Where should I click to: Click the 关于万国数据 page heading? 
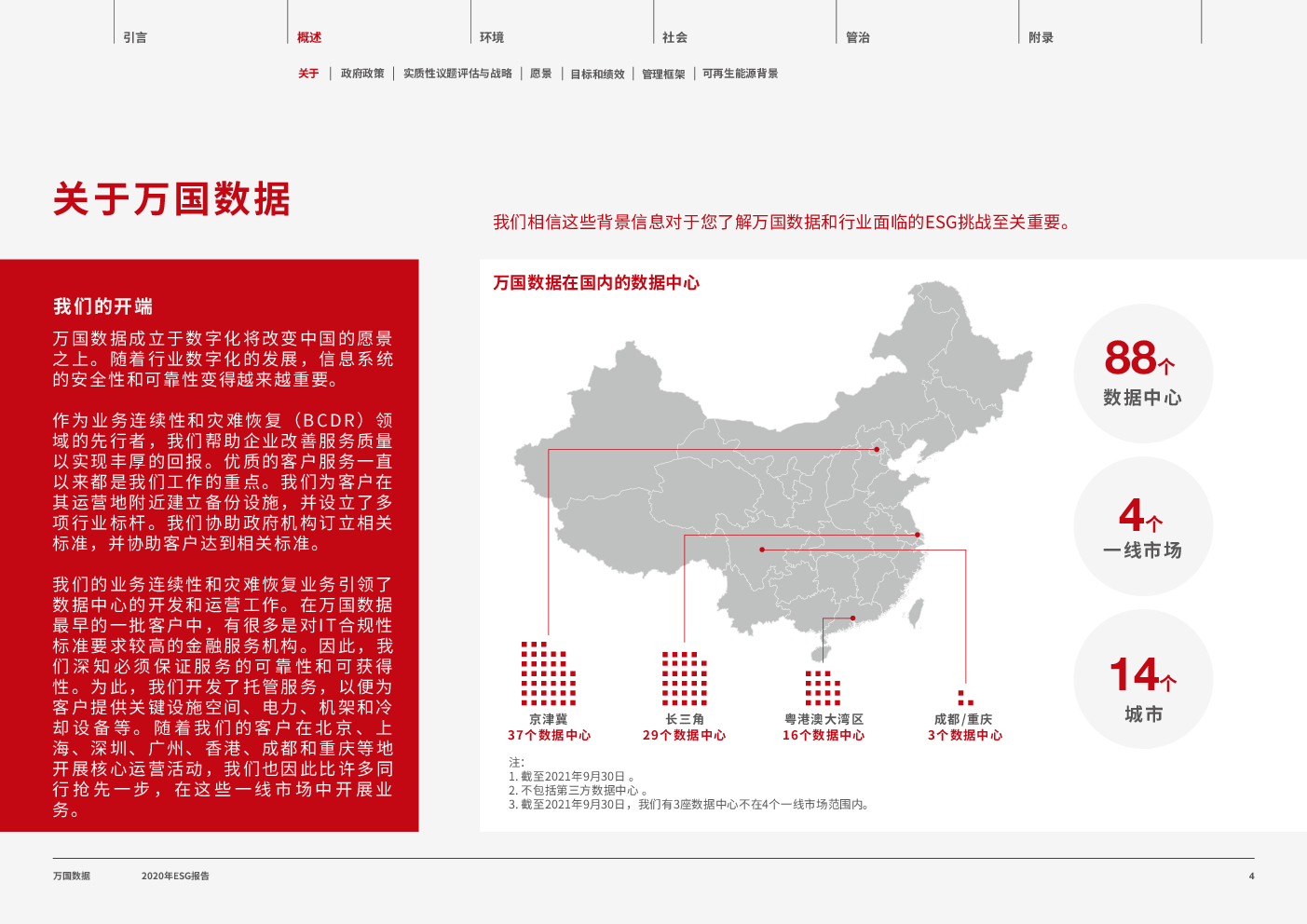click(x=171, y=199)
